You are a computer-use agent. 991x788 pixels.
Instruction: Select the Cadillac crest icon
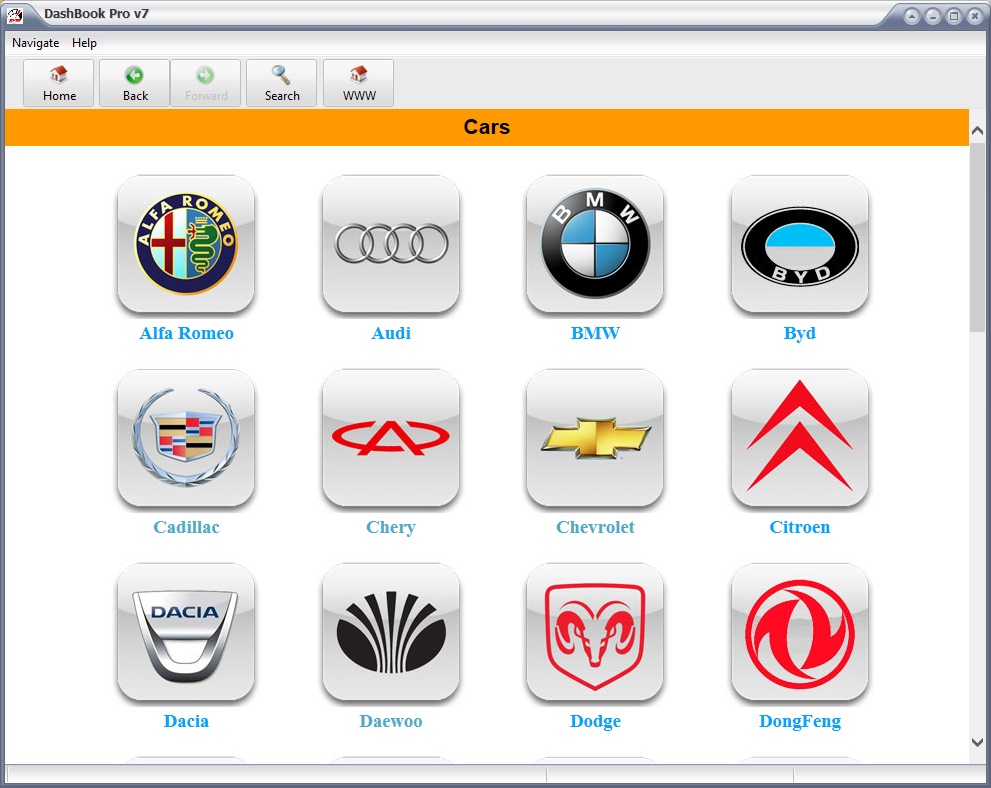(x=186, y=438)
